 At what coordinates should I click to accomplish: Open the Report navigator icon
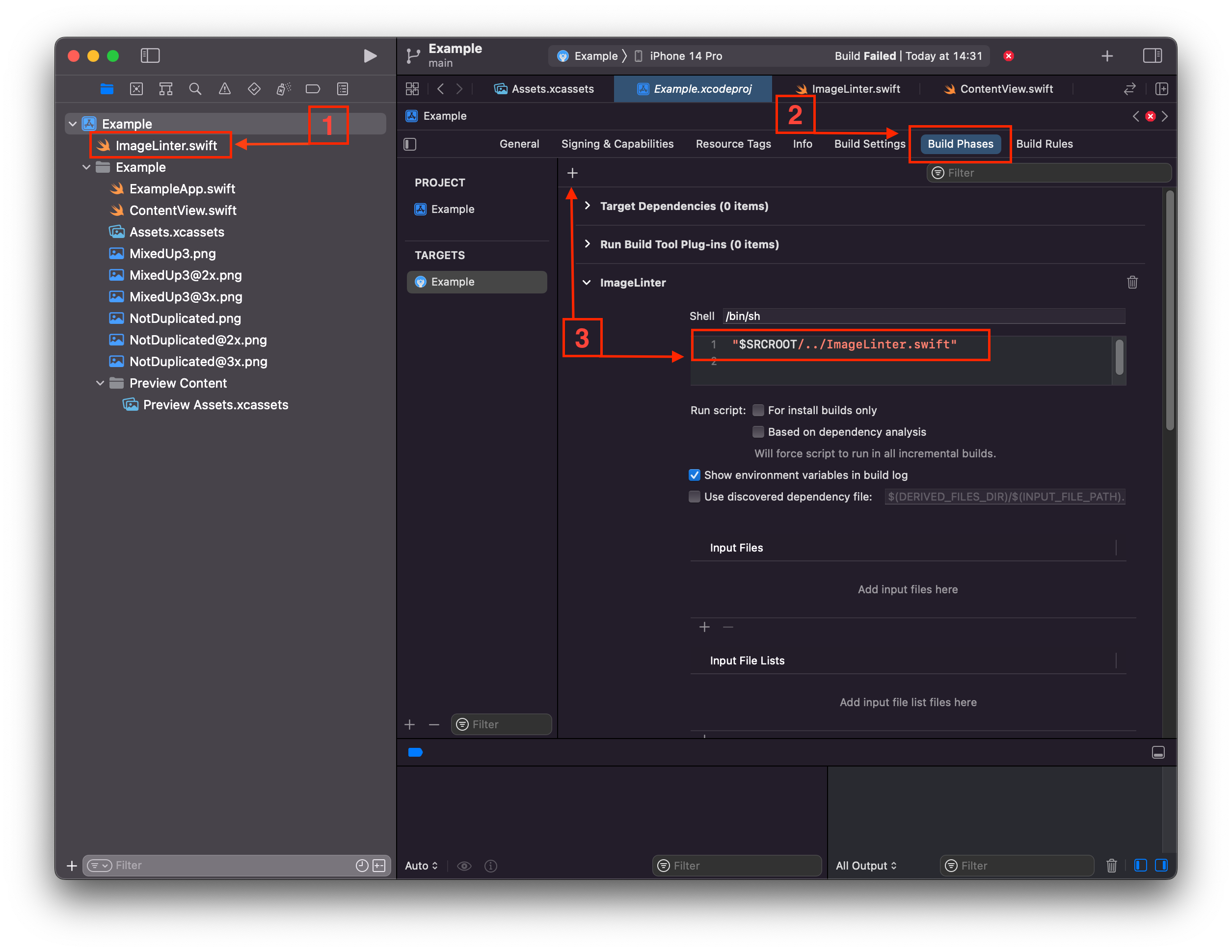point(343,88)
